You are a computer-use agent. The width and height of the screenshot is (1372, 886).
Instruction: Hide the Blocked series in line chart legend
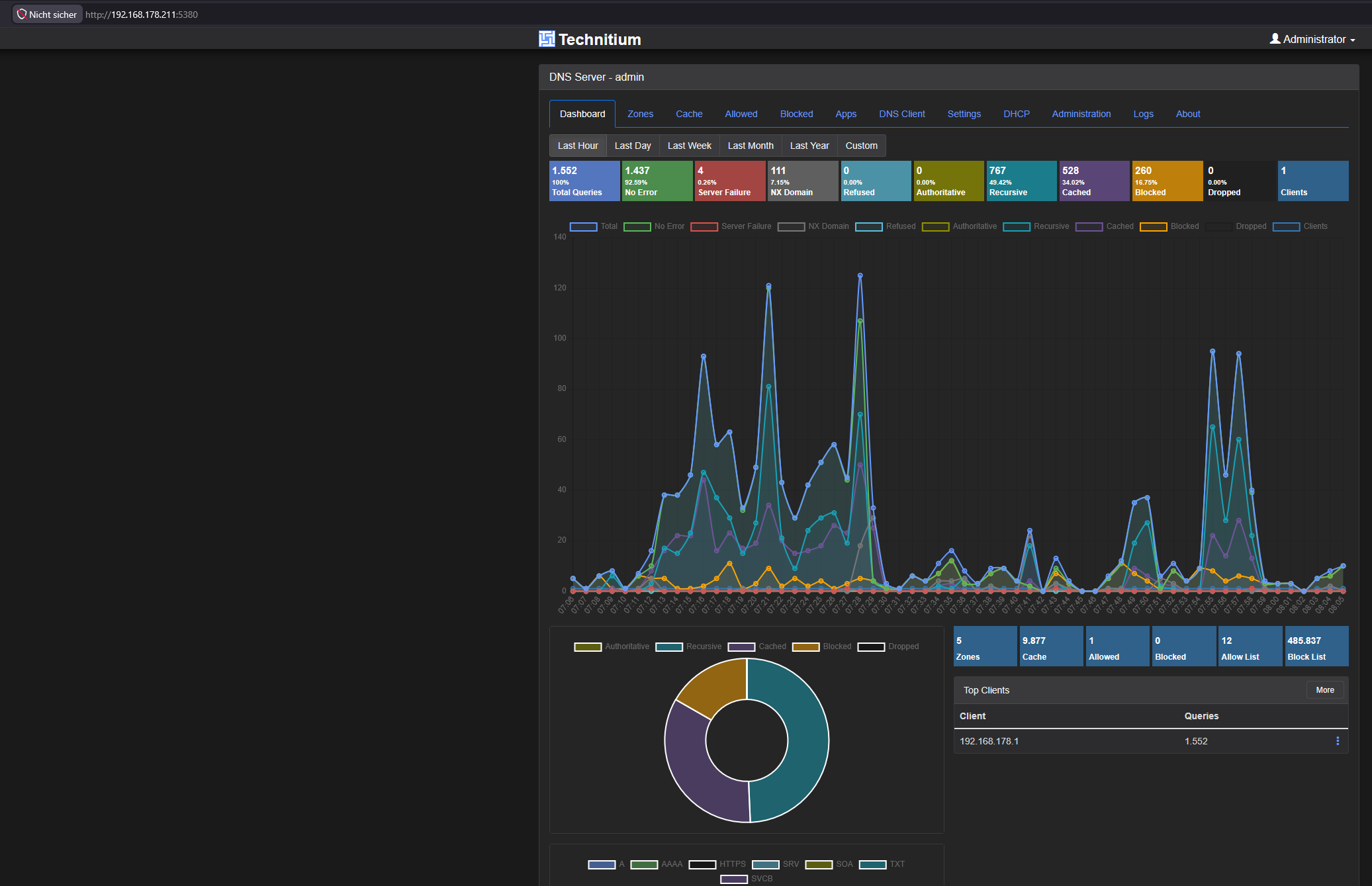click(x=1169, y=226)
